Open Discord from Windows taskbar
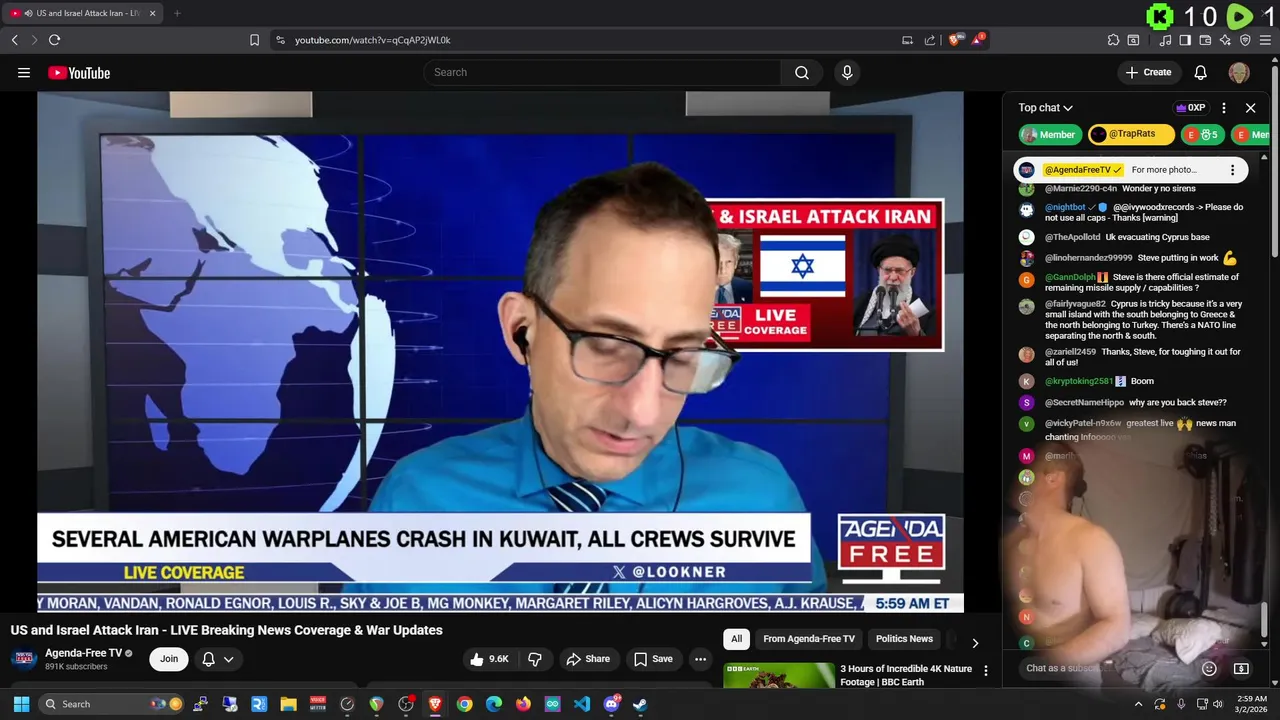Screen dimensions: 1280x720 tap(611, 704)
